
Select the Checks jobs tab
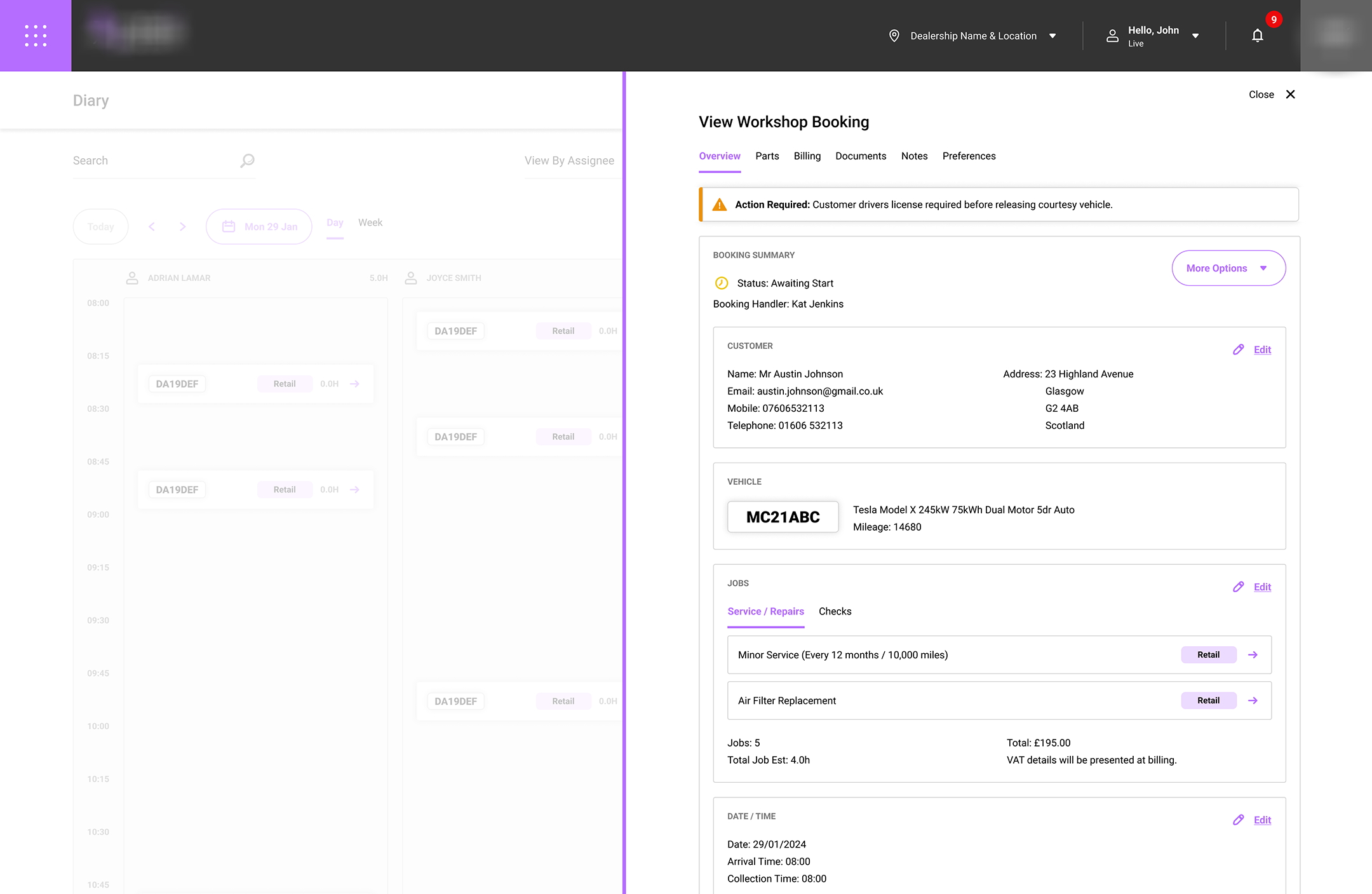pos(835,611)
